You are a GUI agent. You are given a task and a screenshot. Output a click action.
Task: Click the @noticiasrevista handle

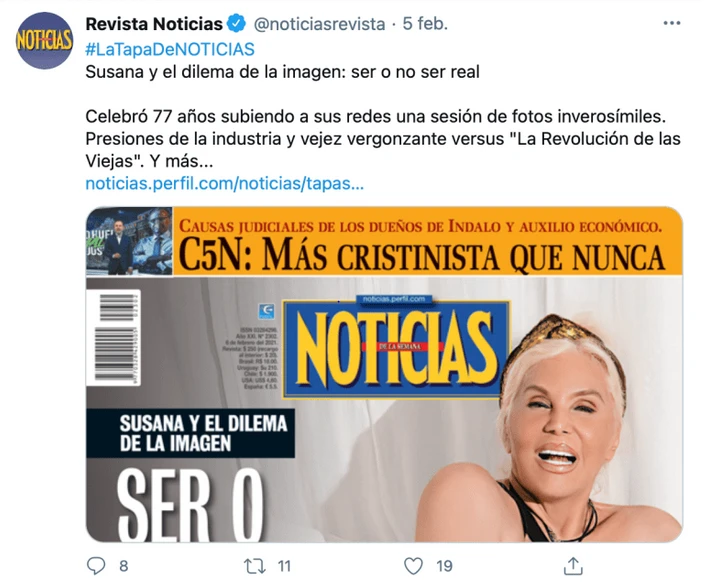point(319,24)
